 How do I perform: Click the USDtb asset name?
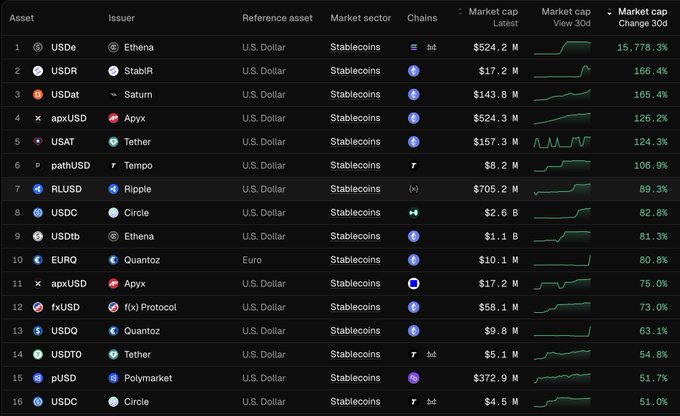coord(65,236)
